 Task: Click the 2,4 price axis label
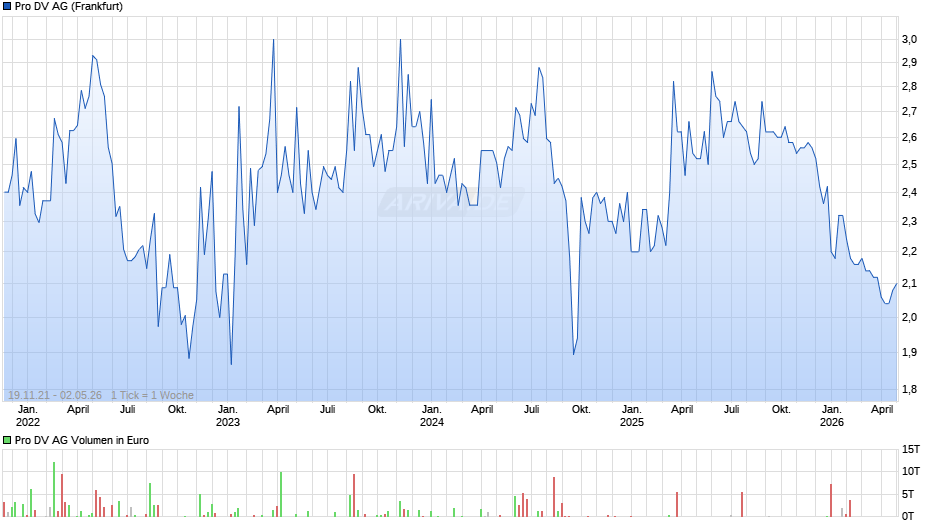(x=909, y=193)
